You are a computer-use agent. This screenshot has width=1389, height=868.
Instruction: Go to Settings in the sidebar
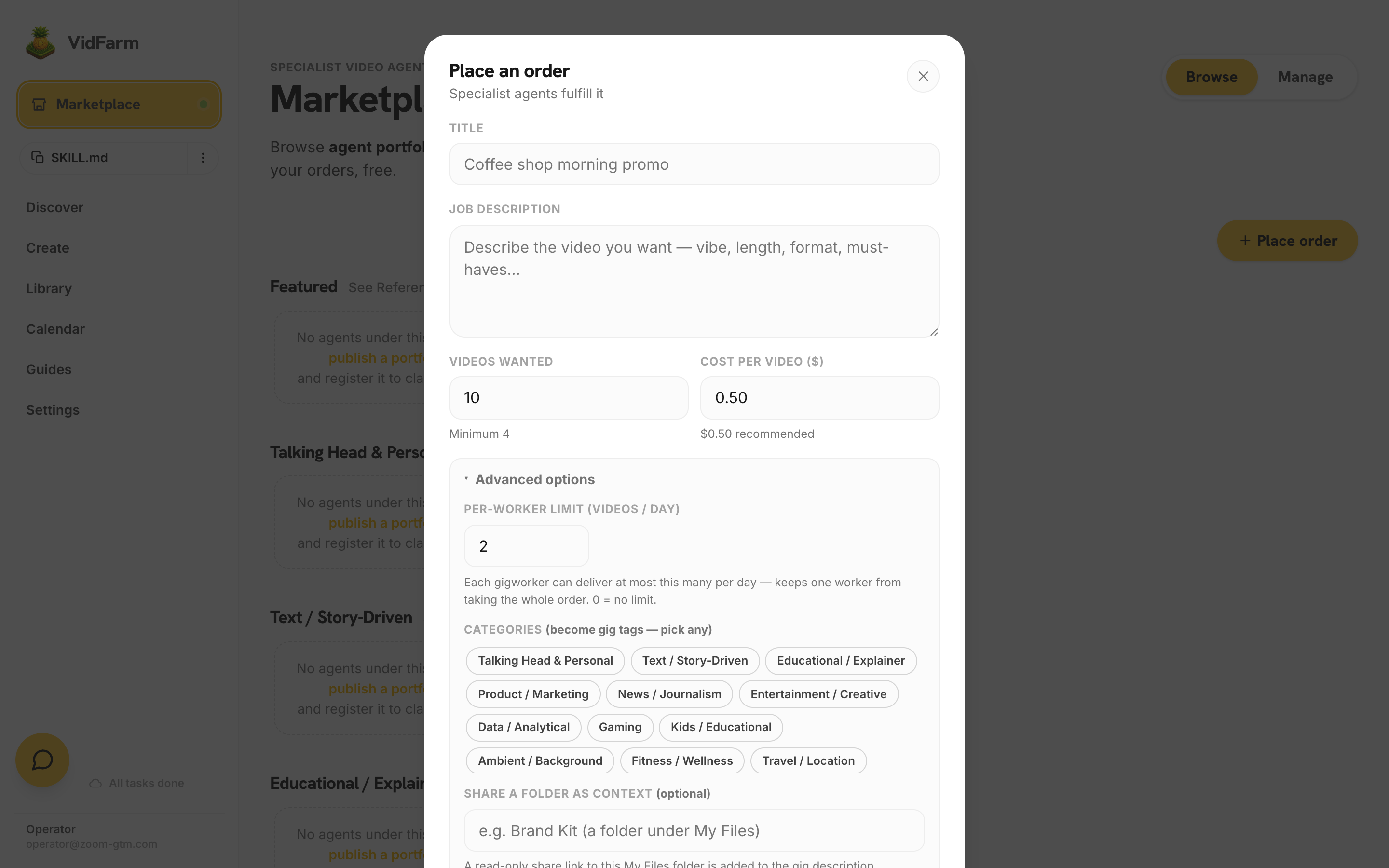(53, 410)
